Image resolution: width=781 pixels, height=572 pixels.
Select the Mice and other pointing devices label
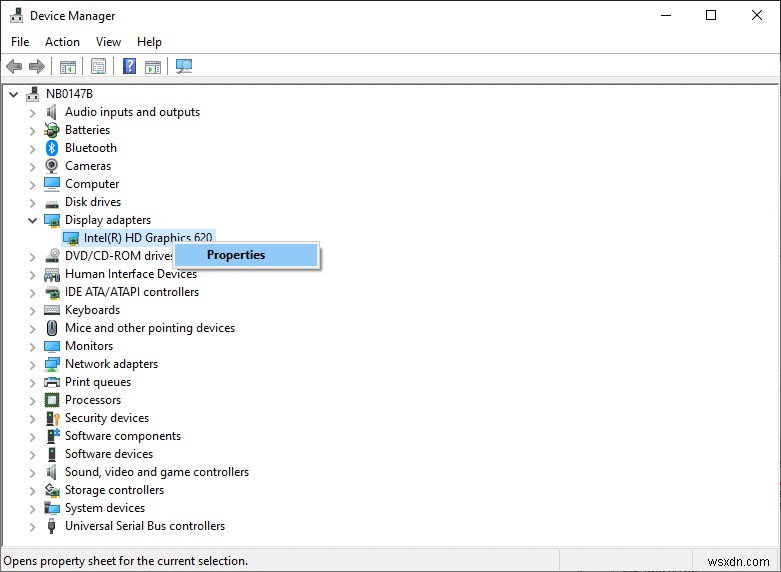(x=149, y=328)
